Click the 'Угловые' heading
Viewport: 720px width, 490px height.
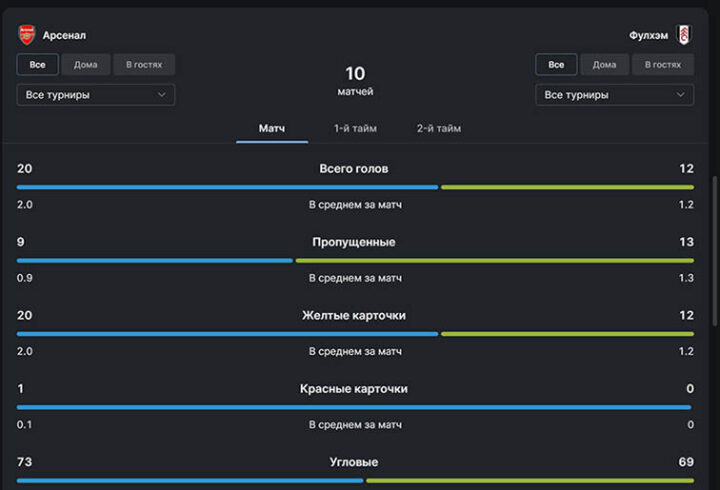[x=354, y=462]
